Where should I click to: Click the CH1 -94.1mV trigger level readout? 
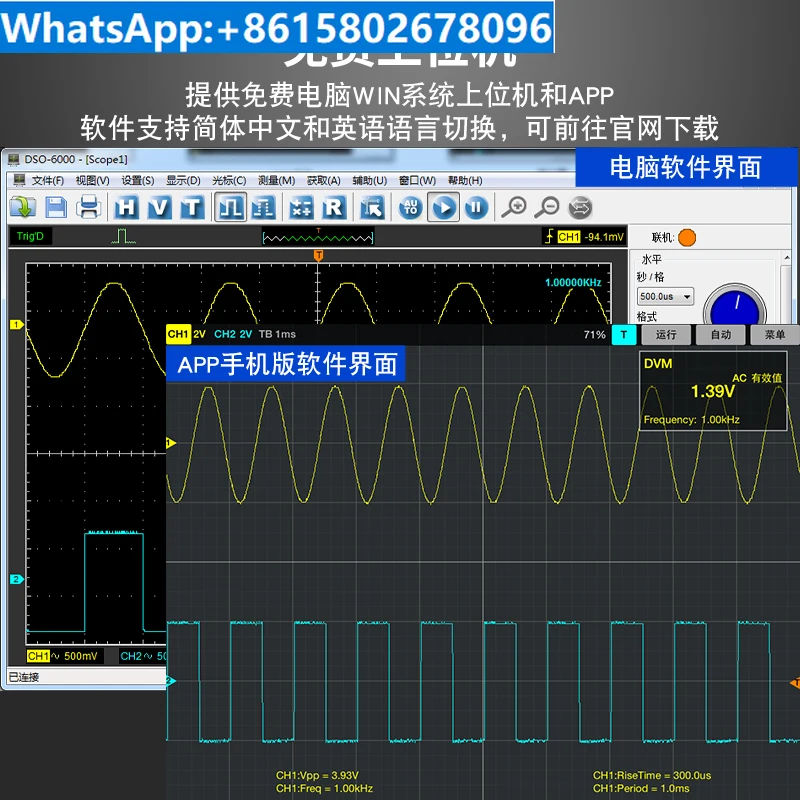point(585,237)
